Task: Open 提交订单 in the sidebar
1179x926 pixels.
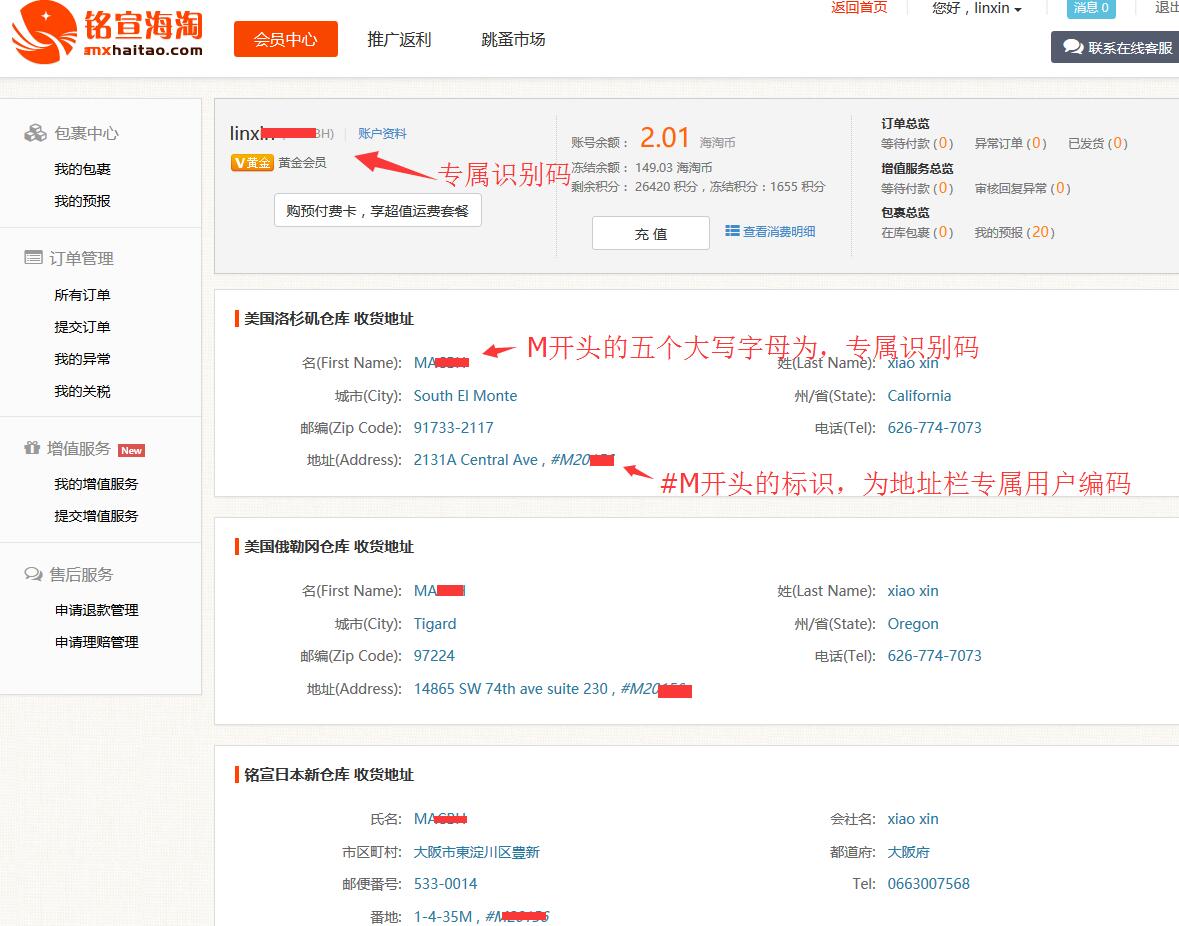Action: pos(82,327)
